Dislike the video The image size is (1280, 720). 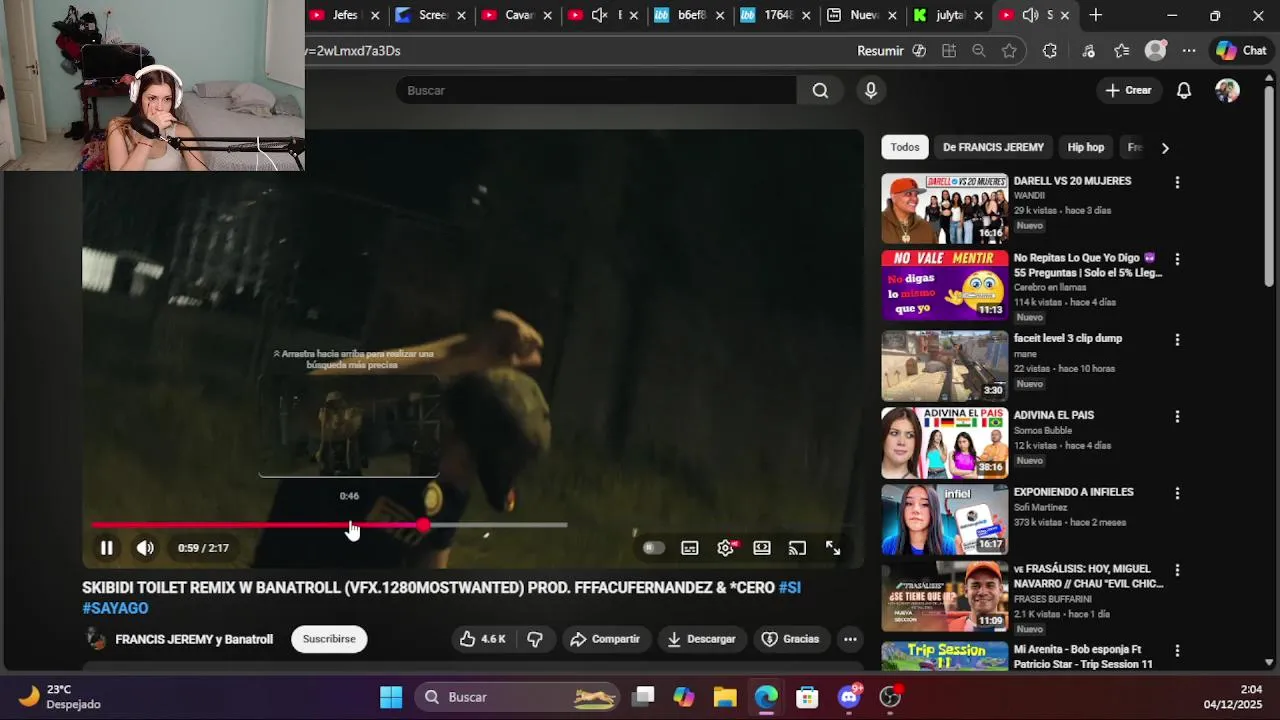pyautogui.click(x=535, y=639)
